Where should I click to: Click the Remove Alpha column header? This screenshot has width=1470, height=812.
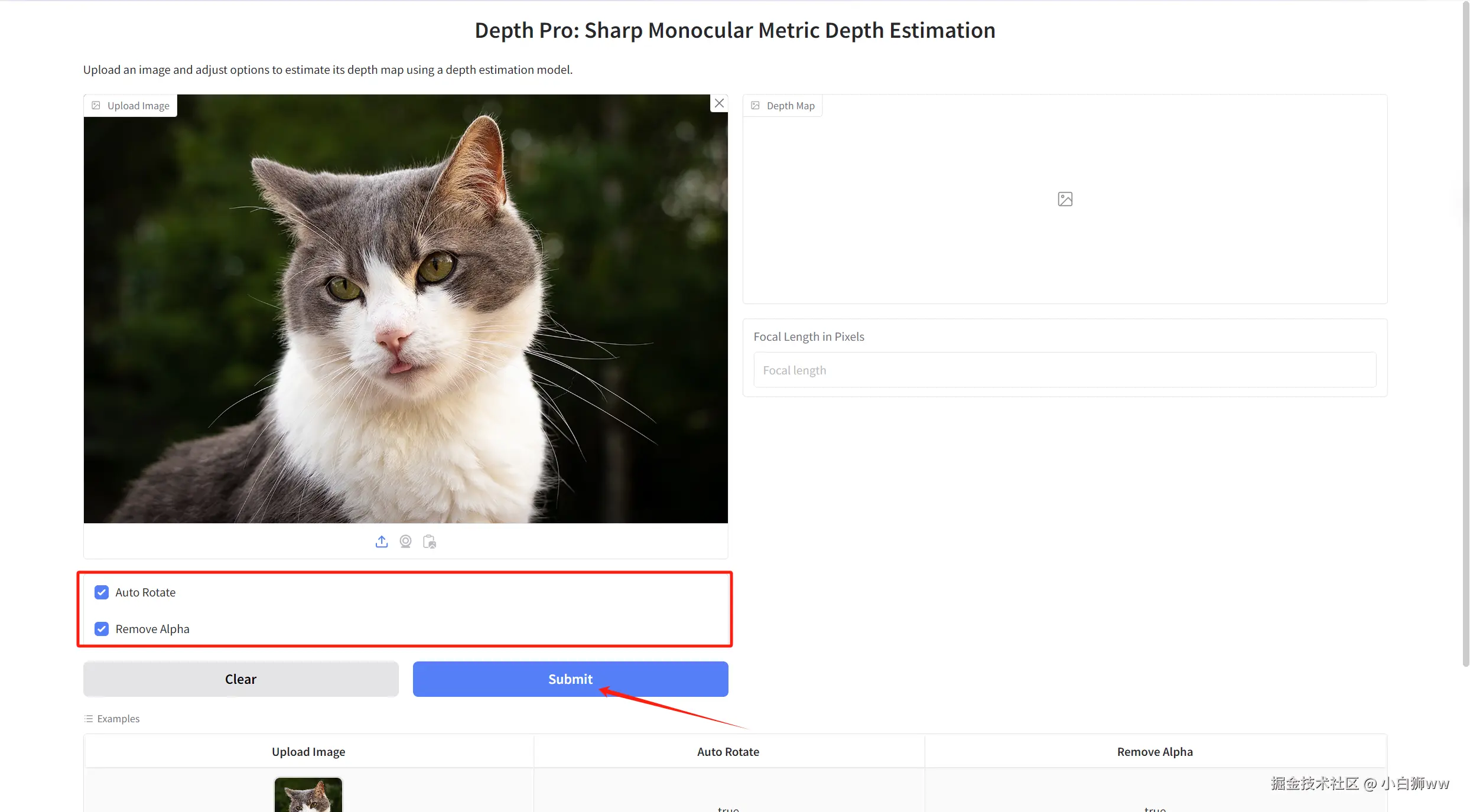(x=1154, y=752)
